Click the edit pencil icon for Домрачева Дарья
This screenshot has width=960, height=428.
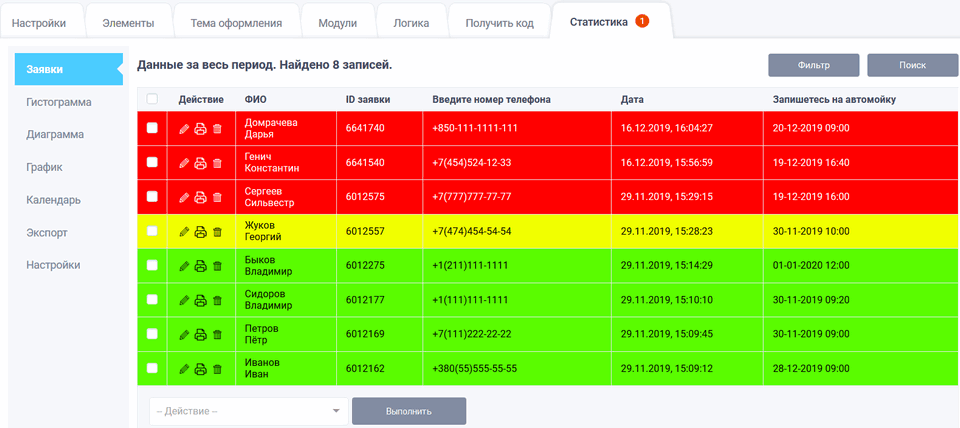[183, 129]
